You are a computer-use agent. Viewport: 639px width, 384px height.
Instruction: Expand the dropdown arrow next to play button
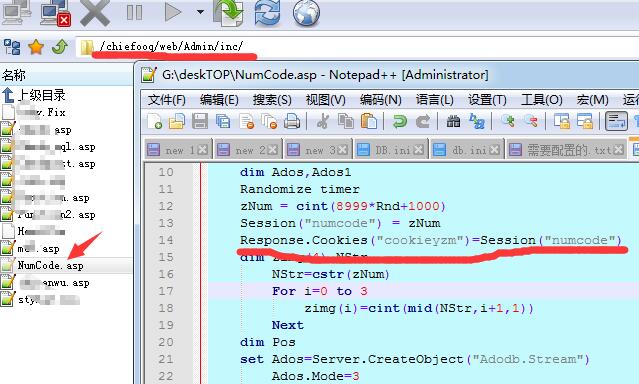200,12
